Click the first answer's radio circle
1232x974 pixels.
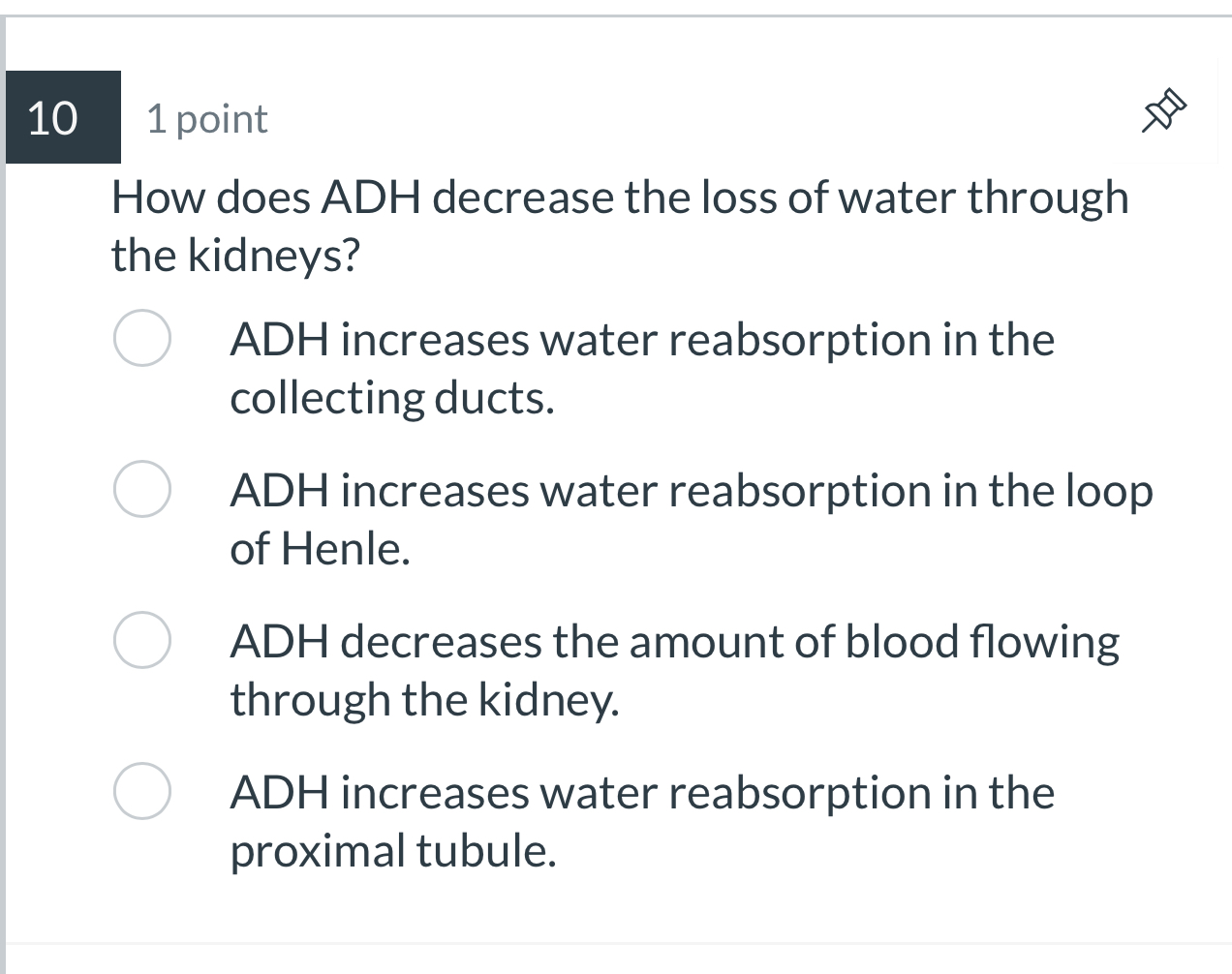(x=141, y=338)
